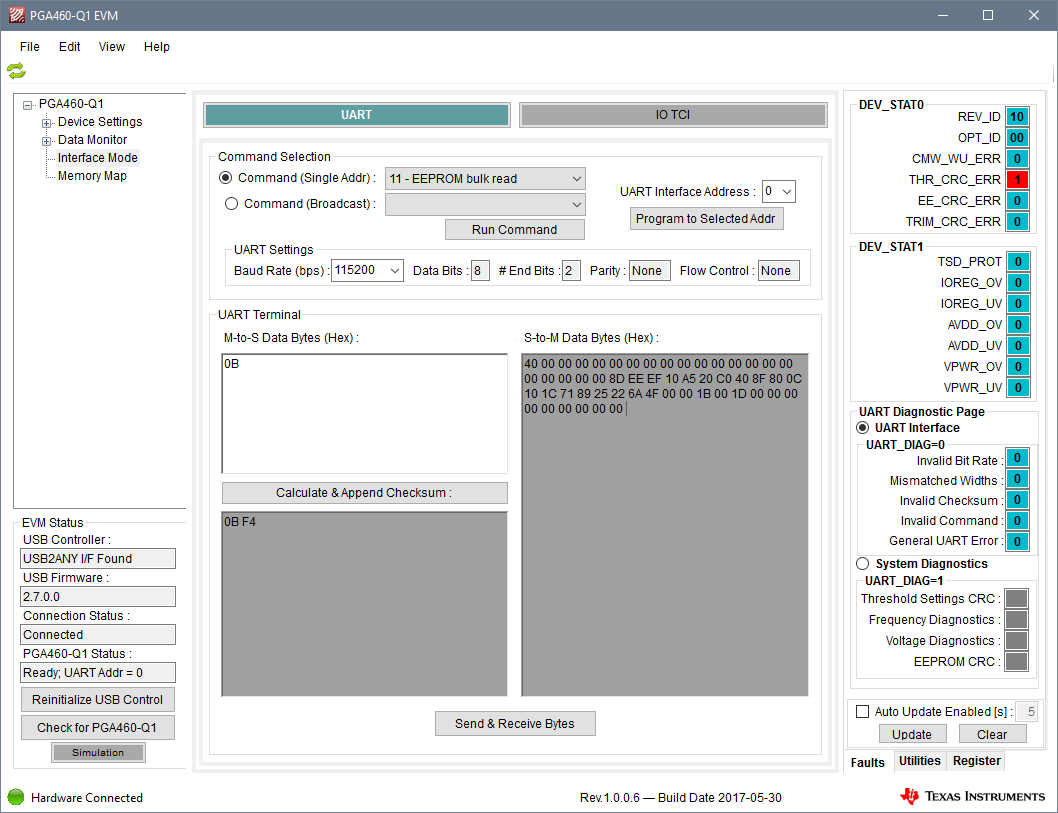Select Data Monitor in the tree
This screenshot has width=1058, height=813.
pyautogui.click(x=92, y=140)
